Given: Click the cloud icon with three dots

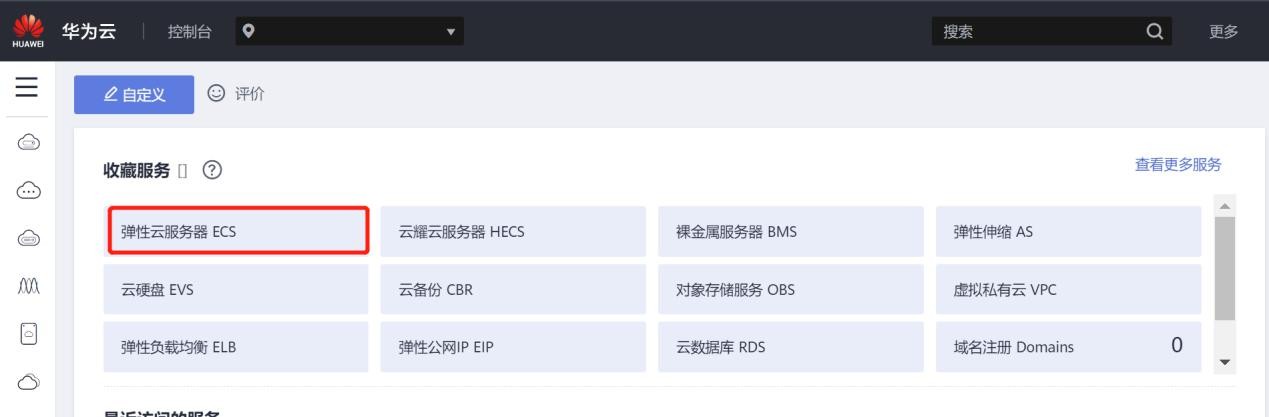Looking at the screenshot, I should [27, 190].
